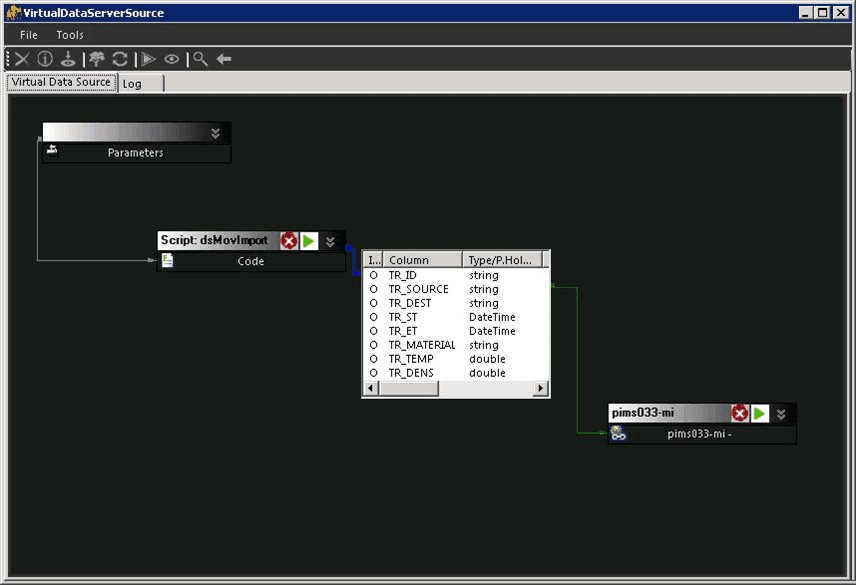Run the flow using the Play toolbar icon
The width and height of the screenshot is (856, 585).
(148, 59)
